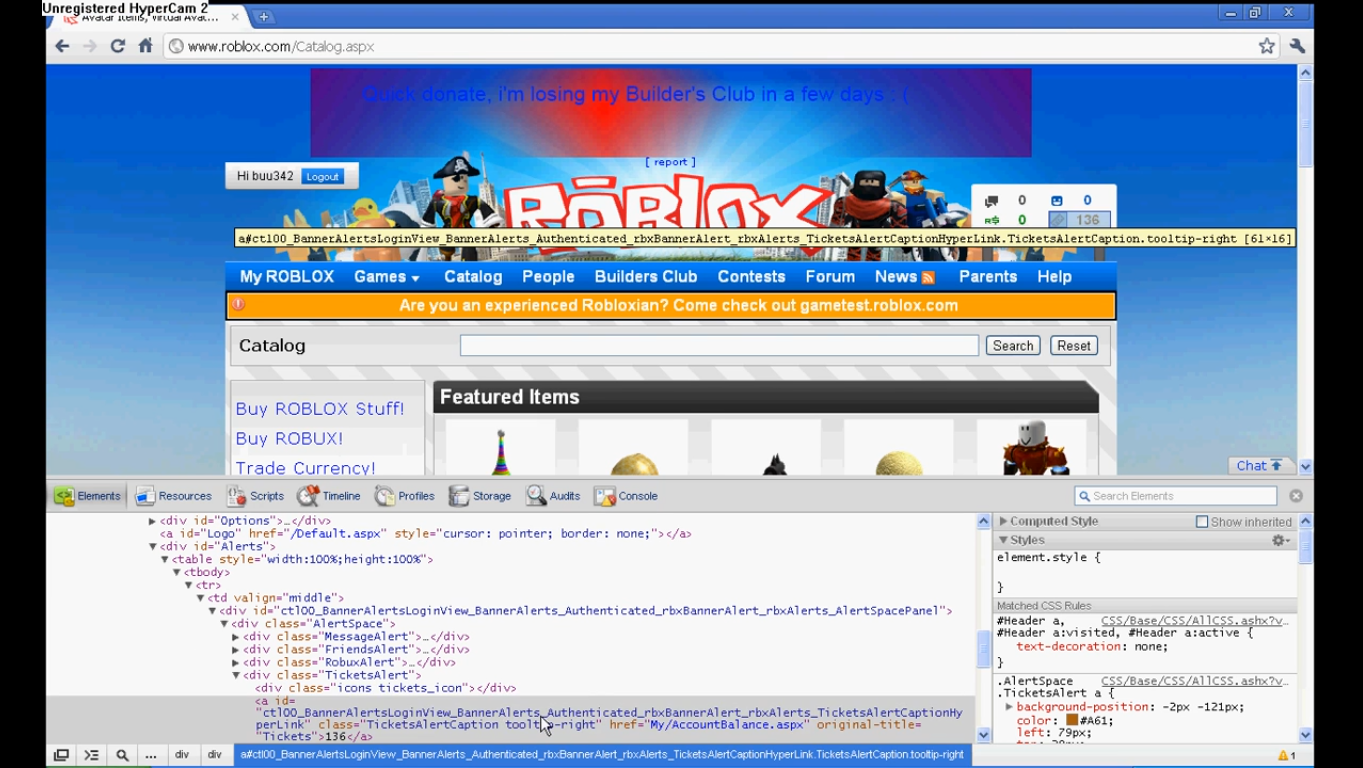Open the Scripts panel in DevTools
The width and height of the screenshot is (1363, 768).
pyautogui.click(x=255, y=496)
